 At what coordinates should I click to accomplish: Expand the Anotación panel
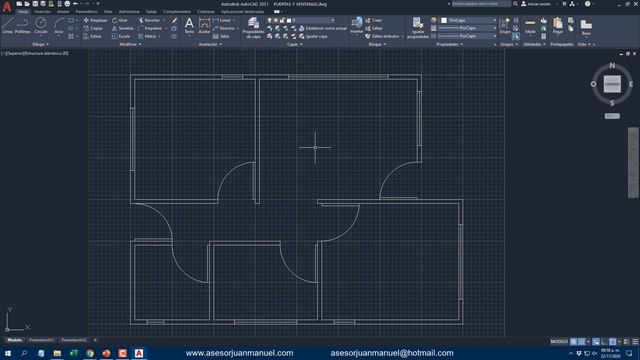(210, 44)
